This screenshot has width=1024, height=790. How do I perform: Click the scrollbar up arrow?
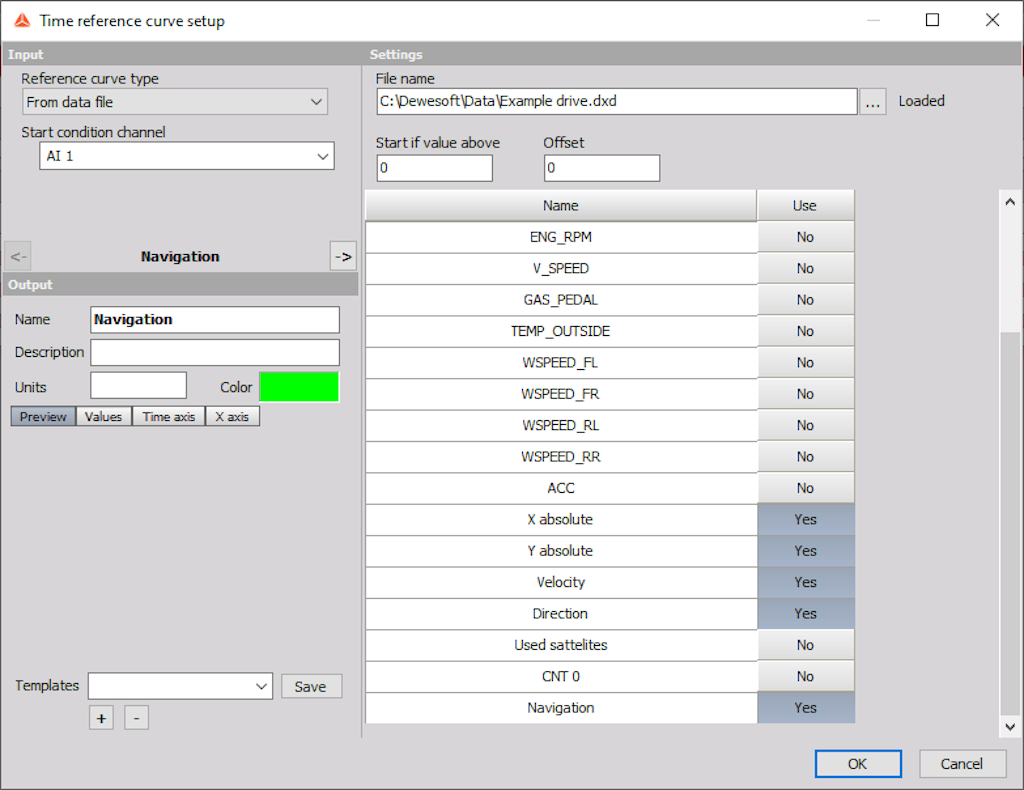point(1010,202)
